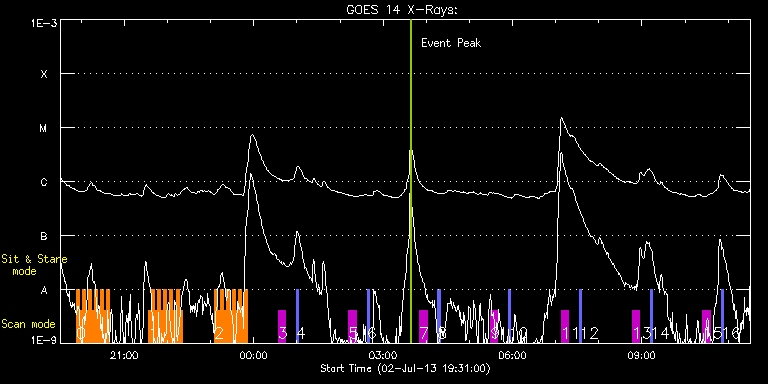The height and width of the screenshot is (384, 768).
Task: Select the blue sit-and-stare marker numbered 4
Action: pyautogui.click(x=297, y=316)
